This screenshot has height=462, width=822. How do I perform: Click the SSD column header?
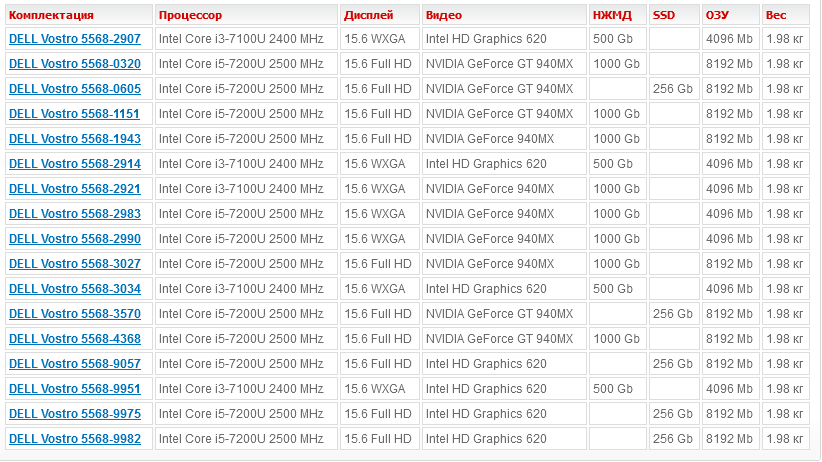click(674, 15)
